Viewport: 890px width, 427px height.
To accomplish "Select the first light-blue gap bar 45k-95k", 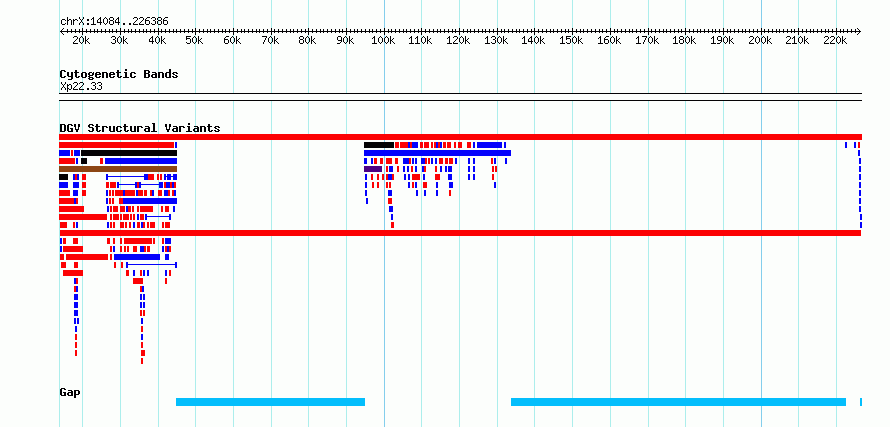I will coord(270,402).
